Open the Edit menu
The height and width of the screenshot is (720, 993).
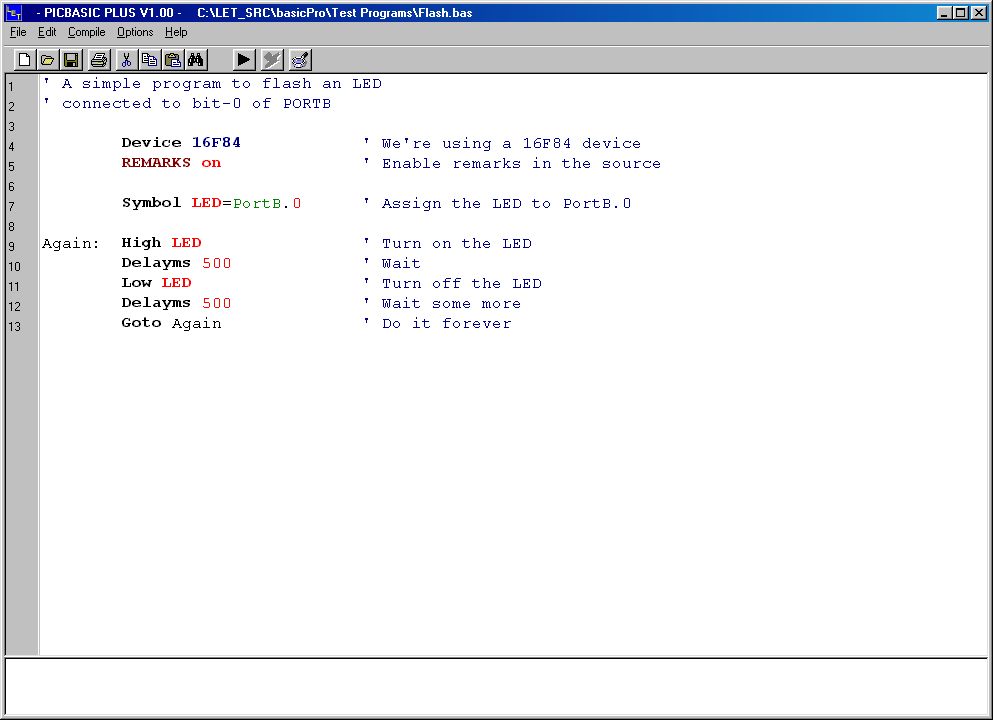(47, 32)
